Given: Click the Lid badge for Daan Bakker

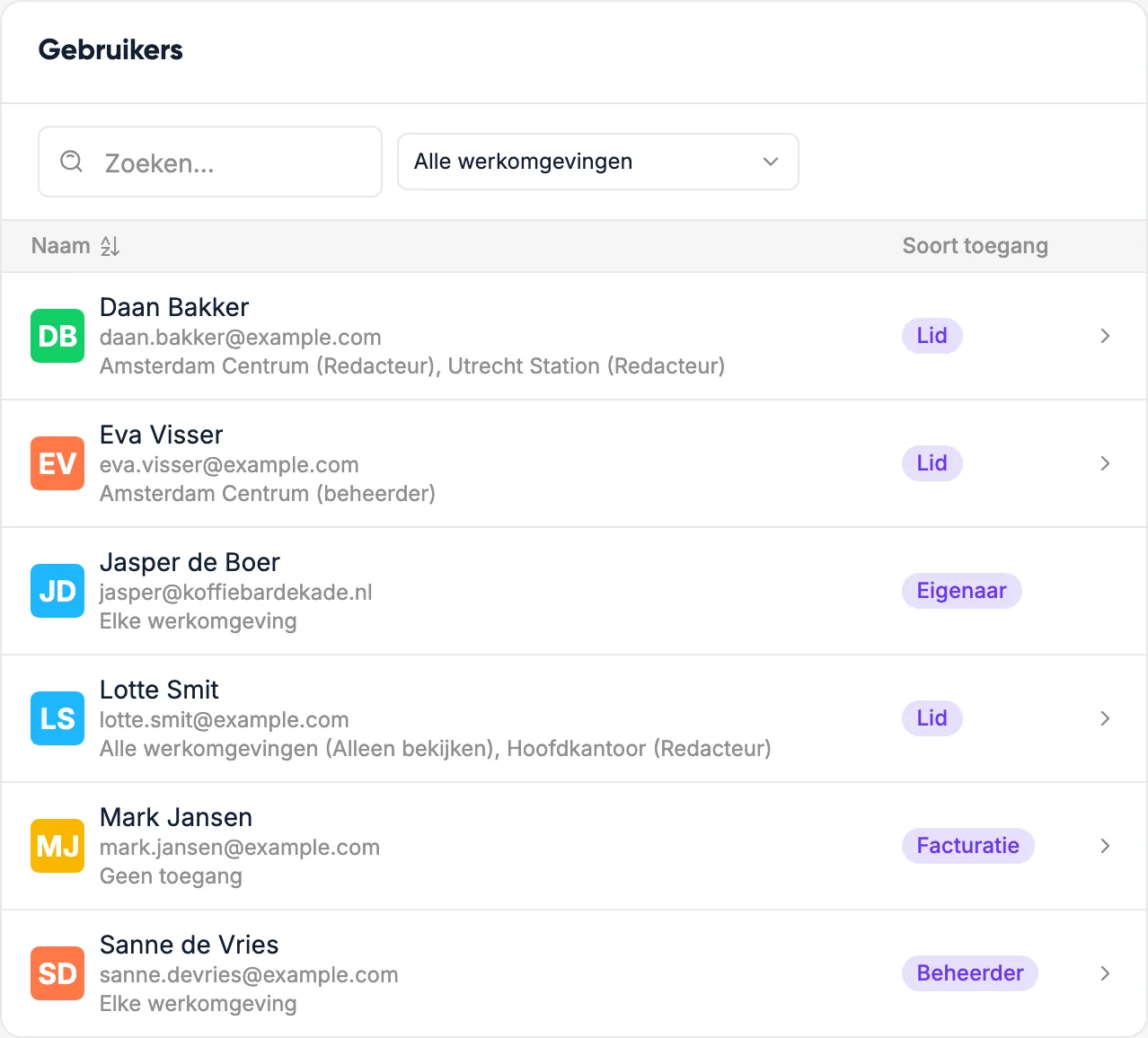Looking at the screenshot, I should (932, 336).
